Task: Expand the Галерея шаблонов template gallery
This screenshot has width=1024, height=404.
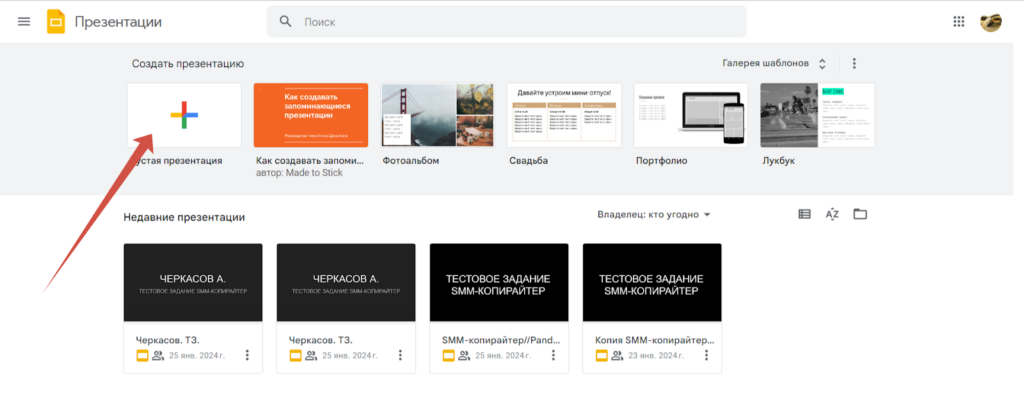Action: coord(775,63)
